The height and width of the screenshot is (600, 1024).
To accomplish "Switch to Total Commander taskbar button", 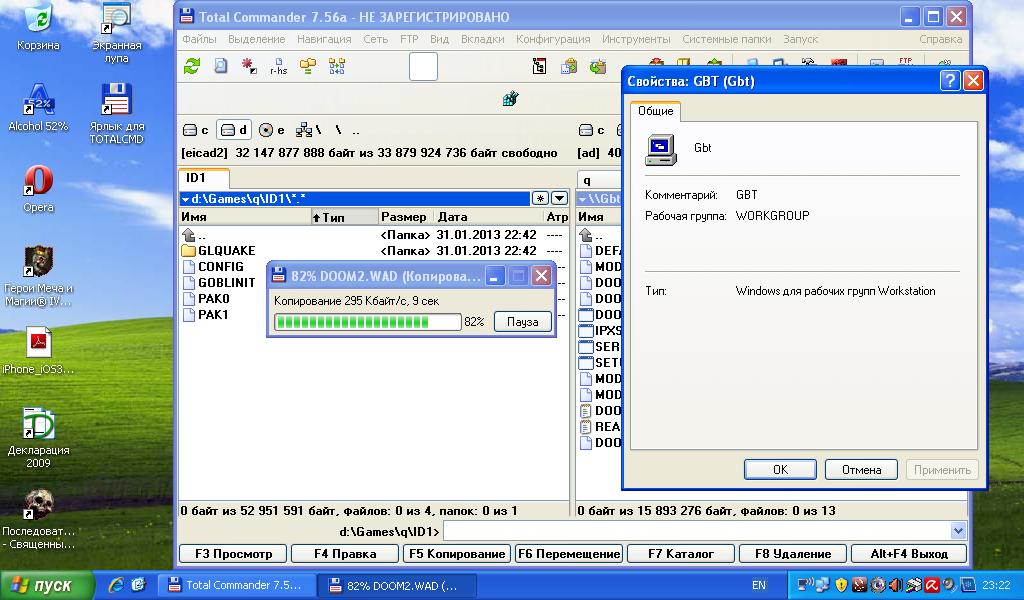I will (x=238, y=585).
